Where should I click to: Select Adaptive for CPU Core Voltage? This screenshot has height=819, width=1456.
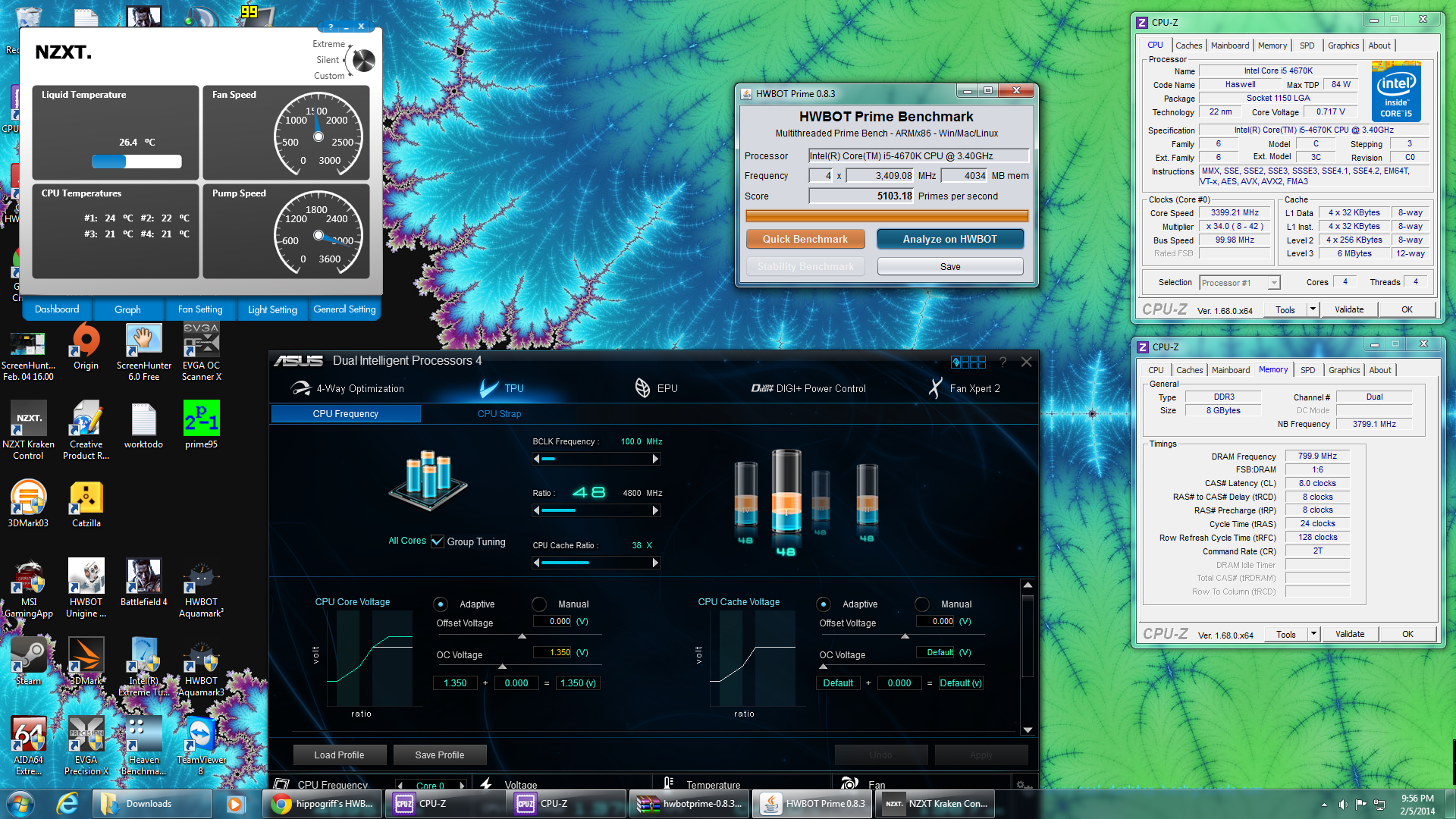(441, 604)
